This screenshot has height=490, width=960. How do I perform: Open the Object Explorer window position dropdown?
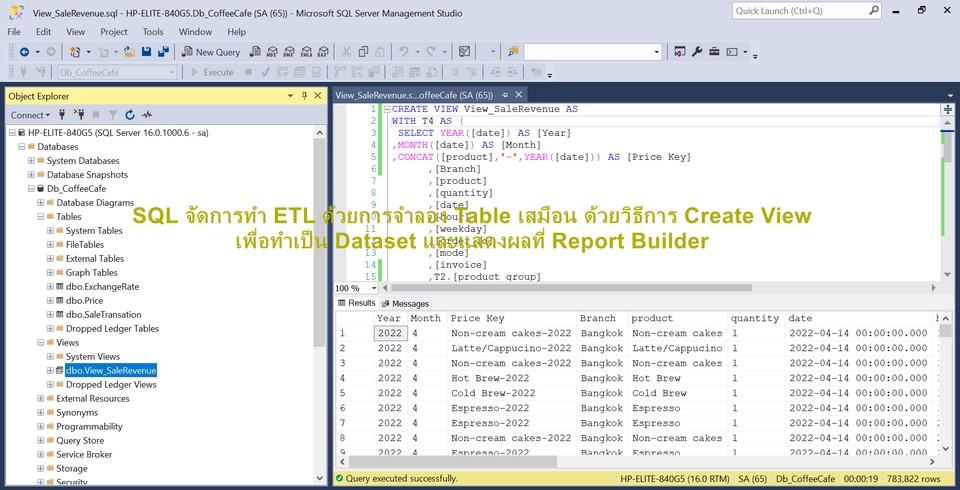291,96
